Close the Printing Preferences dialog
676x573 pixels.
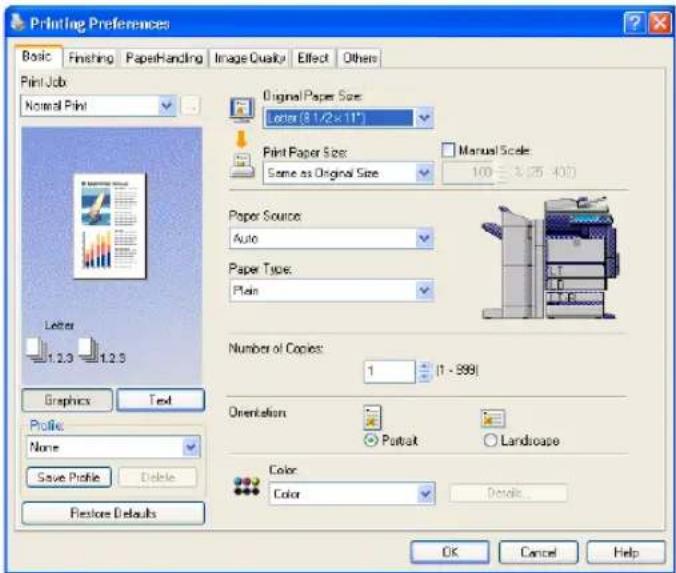click(660, 22)
